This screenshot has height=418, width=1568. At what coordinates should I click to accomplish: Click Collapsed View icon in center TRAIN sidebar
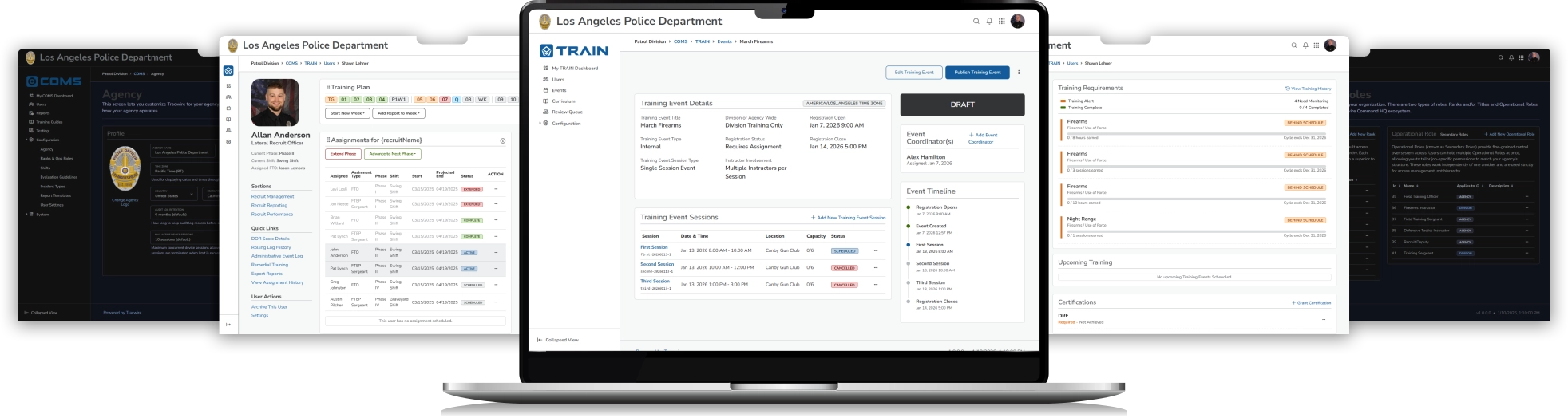539,340
